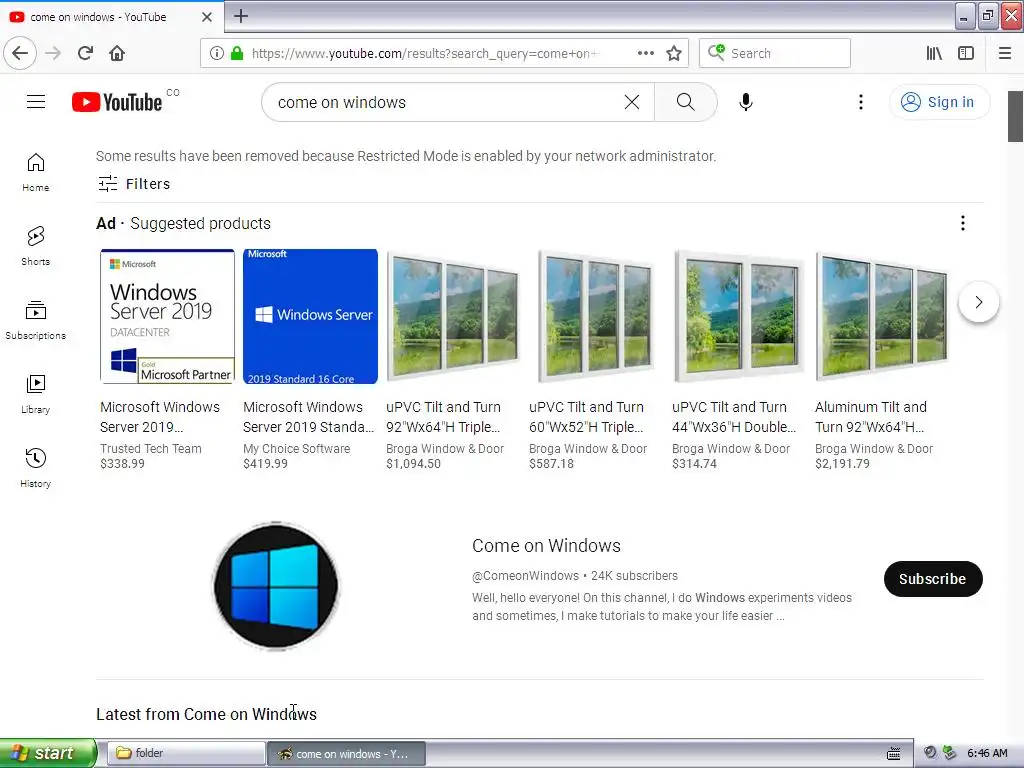The image size is (1024, 768).
Task: Click the Come on Windows channel avatar
Action: [276, 585]
